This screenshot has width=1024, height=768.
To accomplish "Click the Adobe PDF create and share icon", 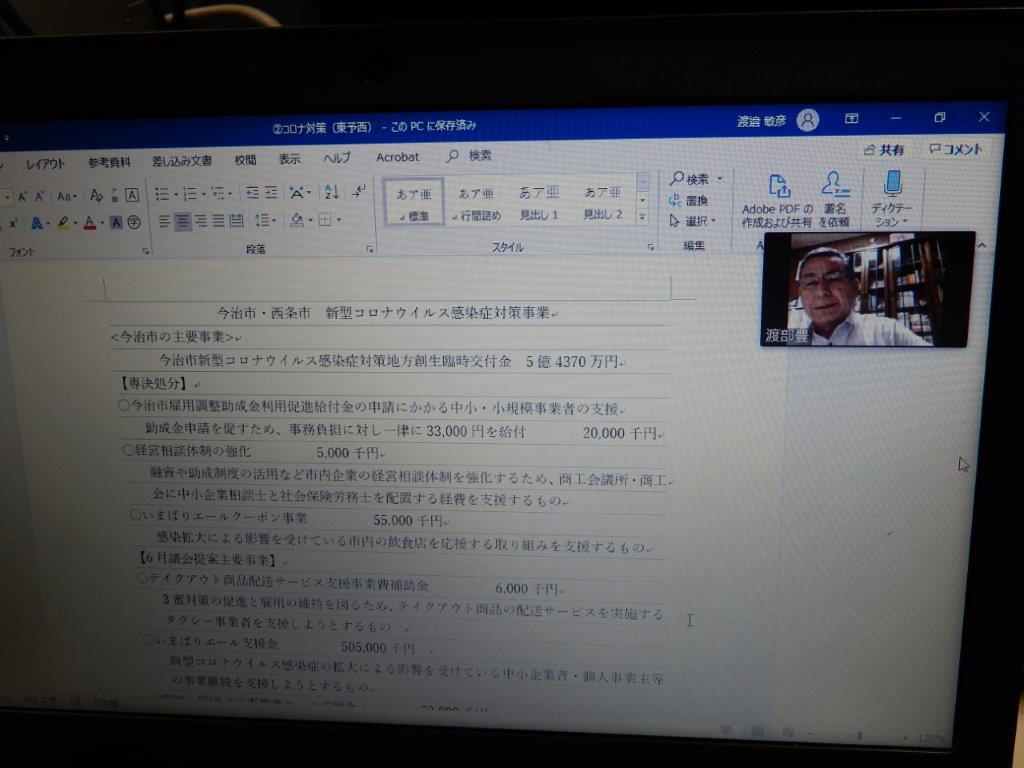I will click(778, 186).
